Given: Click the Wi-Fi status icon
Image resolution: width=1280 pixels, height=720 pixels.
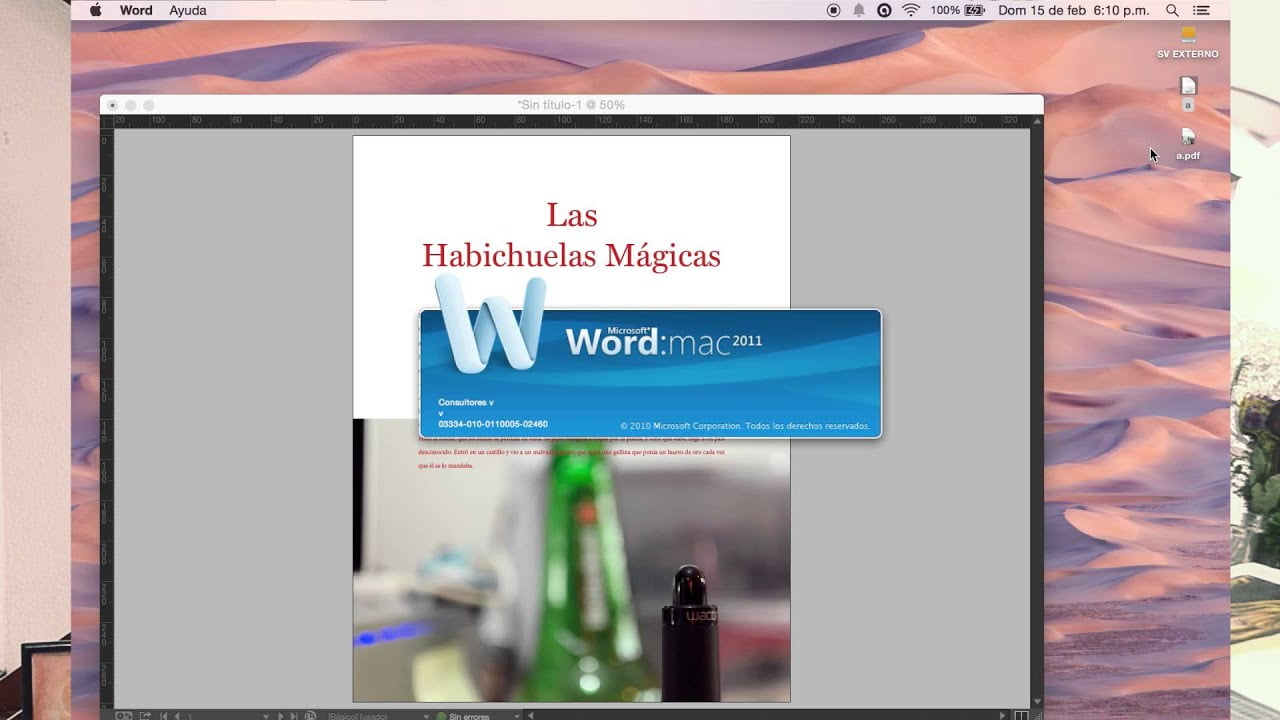Looking at the screenshot, I should pos(911,10).
